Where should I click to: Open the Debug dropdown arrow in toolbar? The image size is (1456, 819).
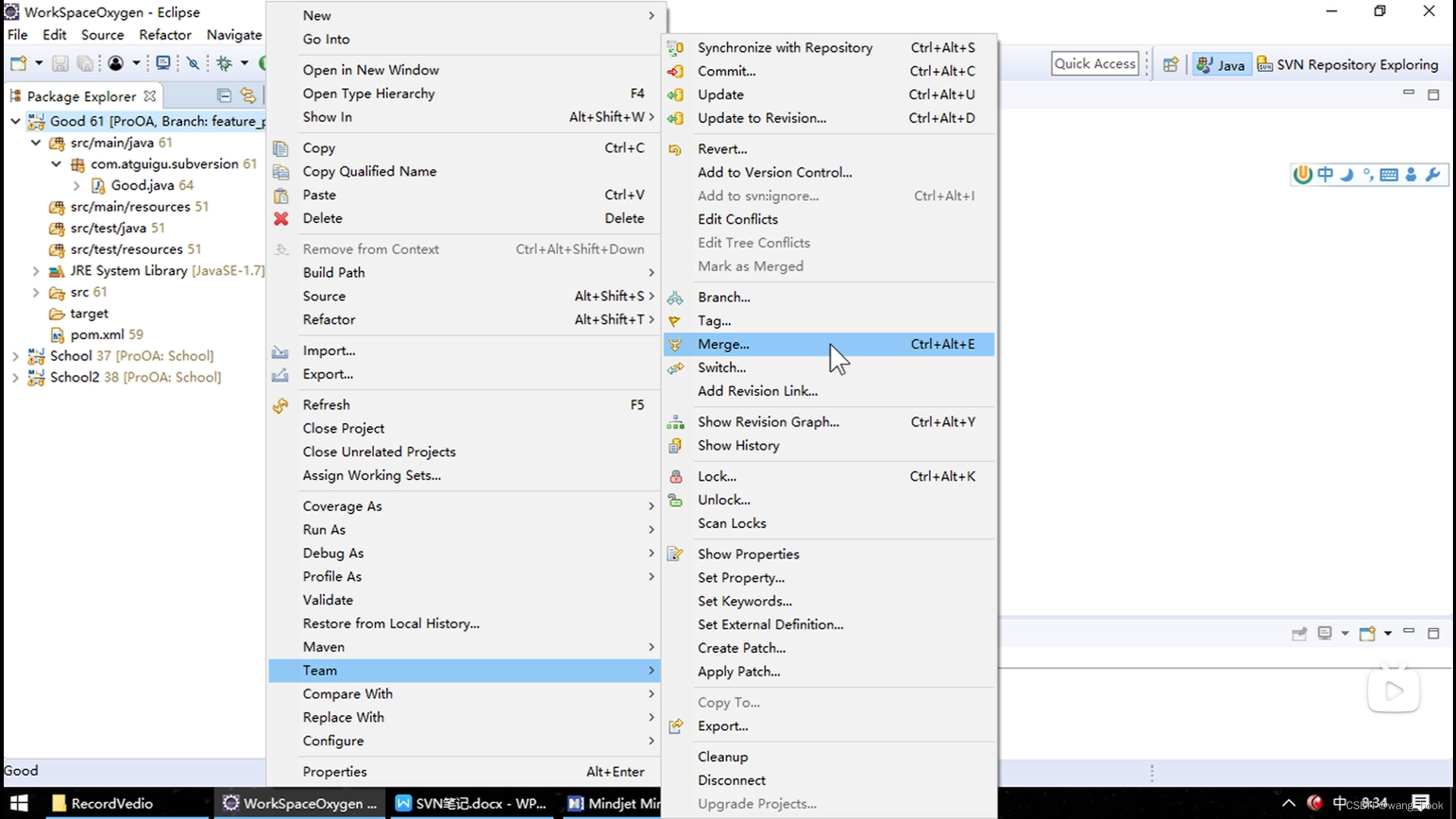click(244, 64)
